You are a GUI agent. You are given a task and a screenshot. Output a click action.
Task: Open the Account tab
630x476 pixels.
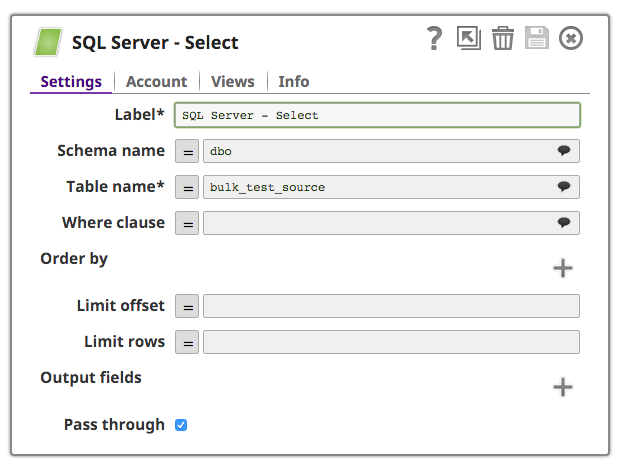[156, 82]
